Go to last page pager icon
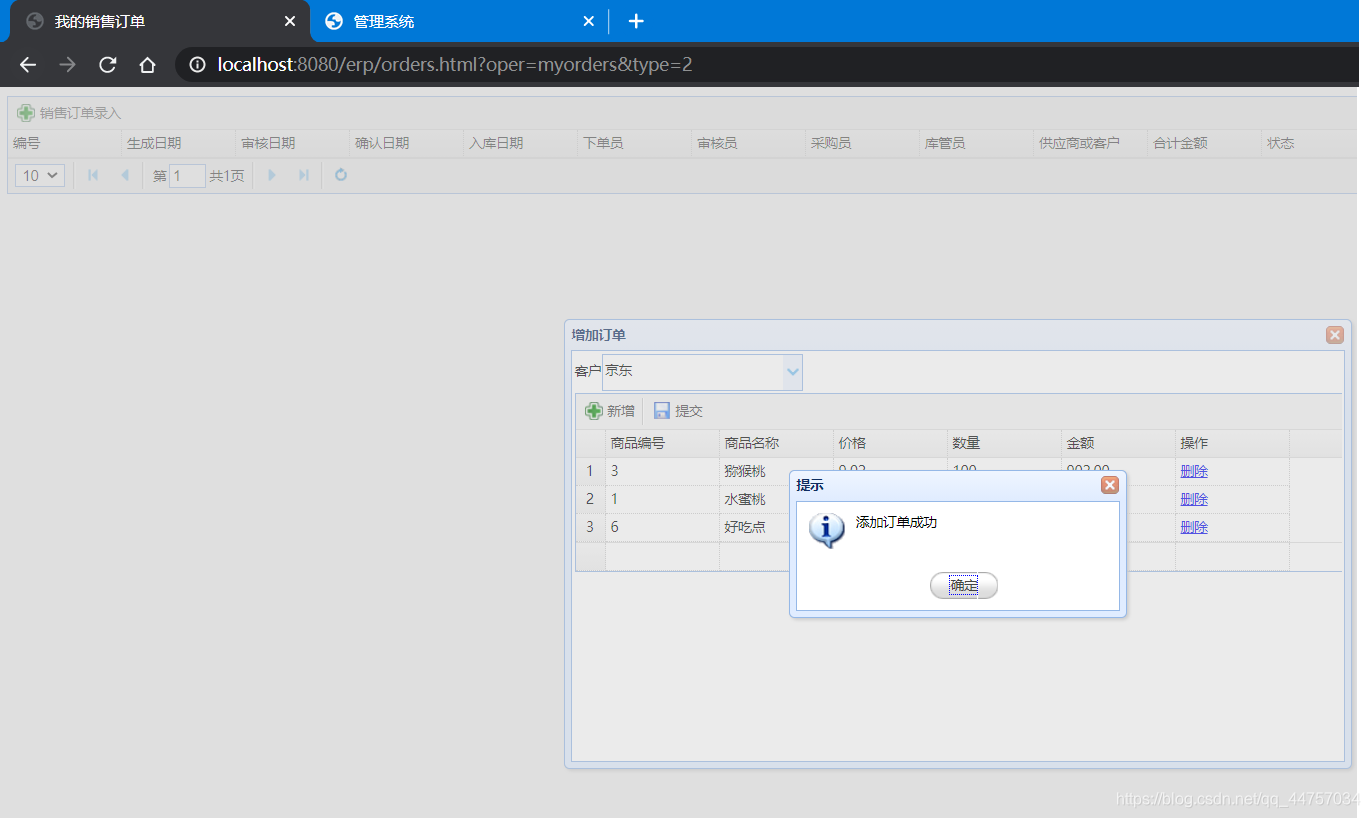 303,175
